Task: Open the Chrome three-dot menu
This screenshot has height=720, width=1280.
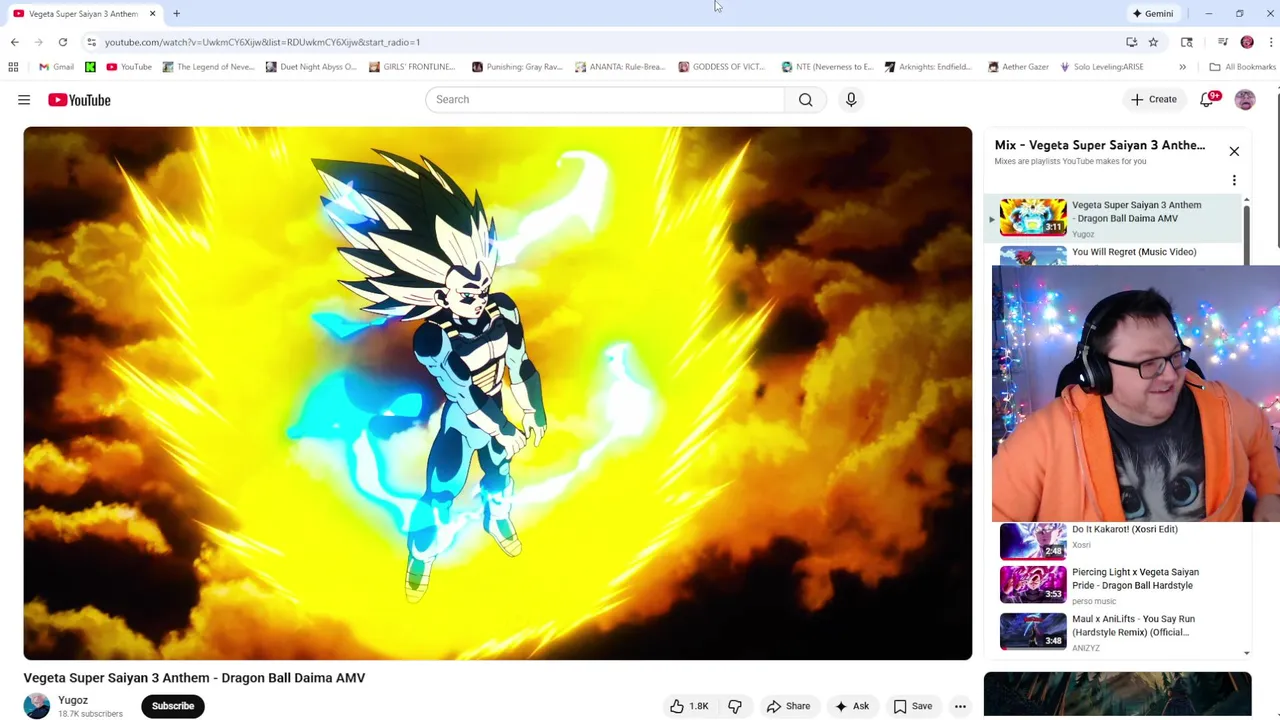Action: click(1271, 42)
